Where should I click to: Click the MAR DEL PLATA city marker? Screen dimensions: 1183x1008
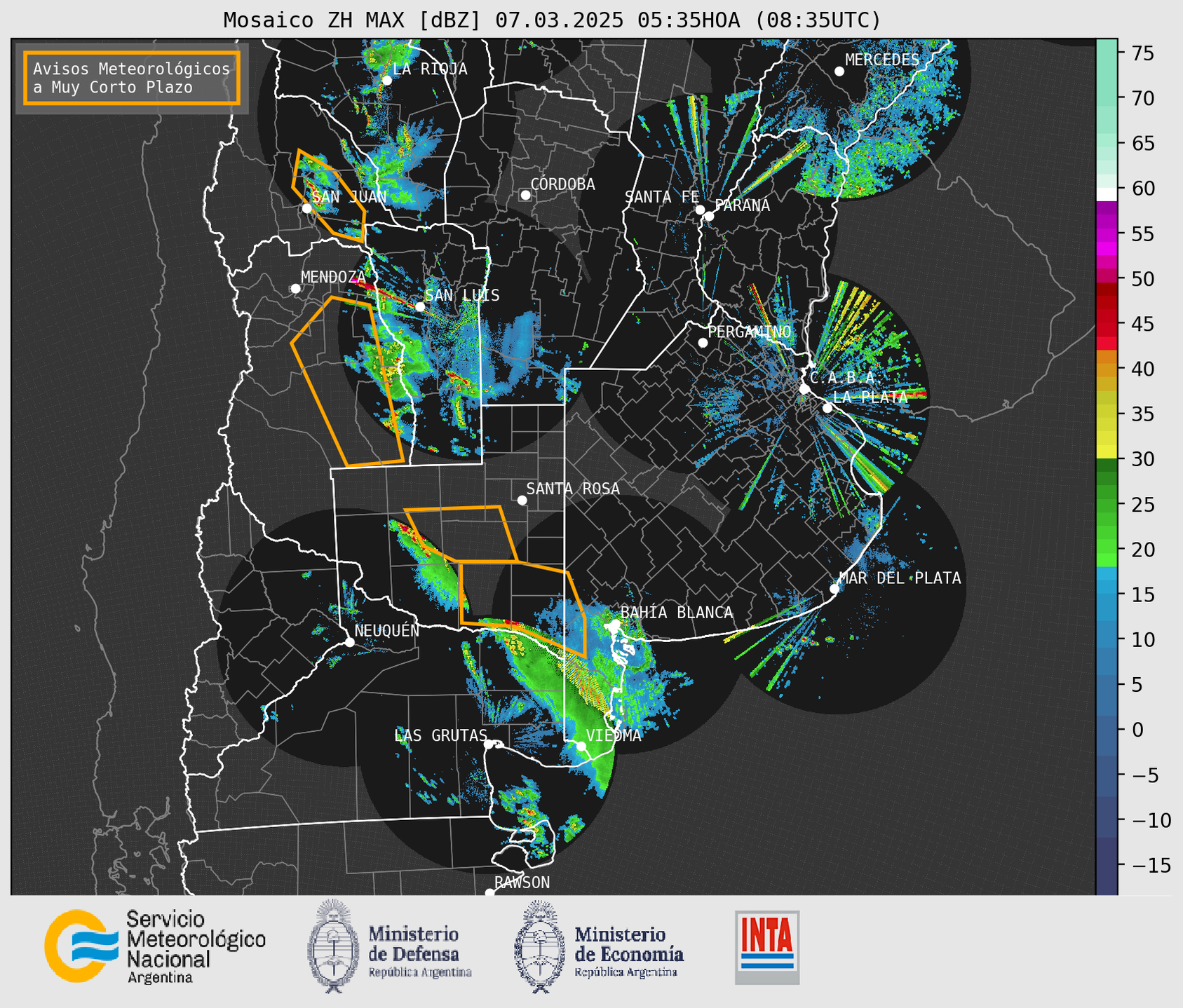(x=834, y=589)
